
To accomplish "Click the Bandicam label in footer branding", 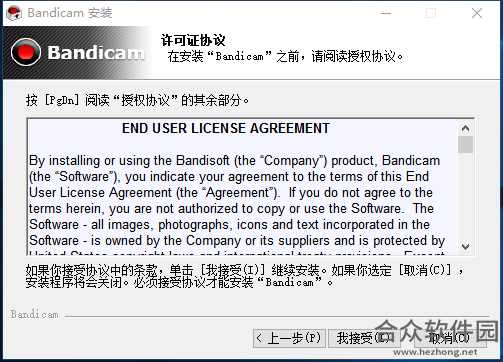I will coord(34,314).
